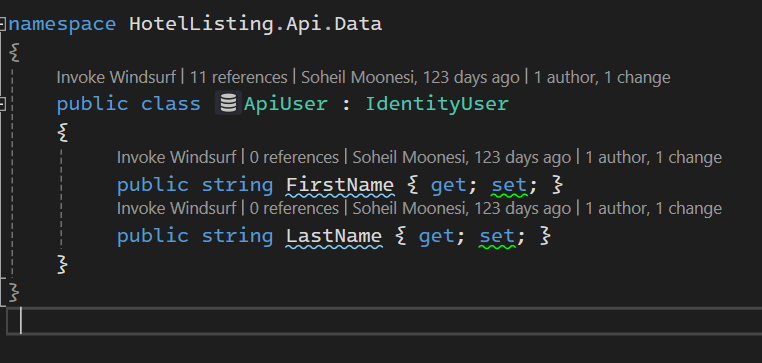Image resolution: width=762 pixels, height=363 pixels.
Task: Show 0 references lens above LastName
Action: point(294,208)
